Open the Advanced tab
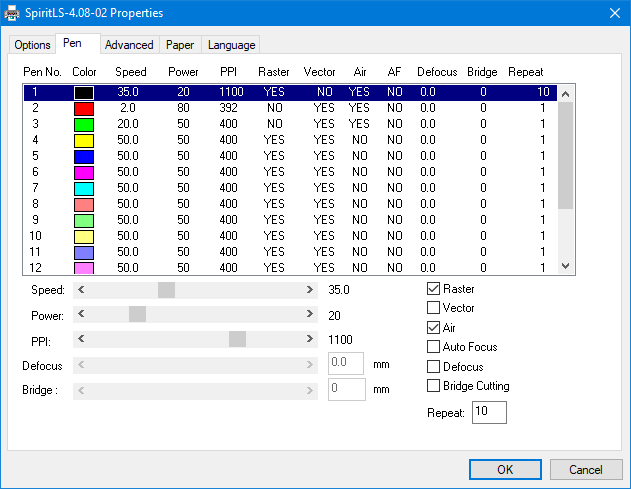Viewport: 631px width, 489px height. click(129, 45)
